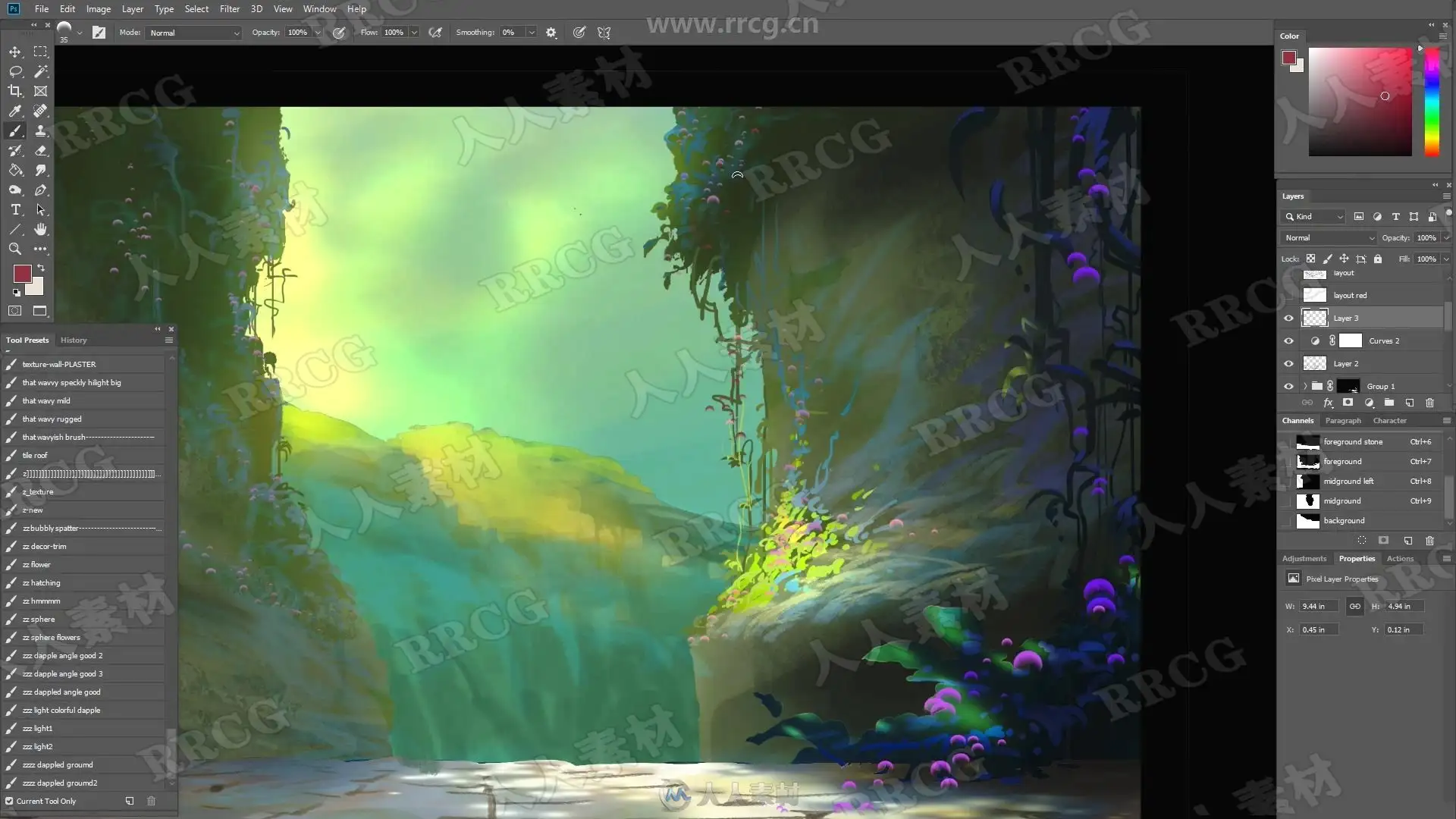Click the rainbow hue slider strip

[1432, 102]
